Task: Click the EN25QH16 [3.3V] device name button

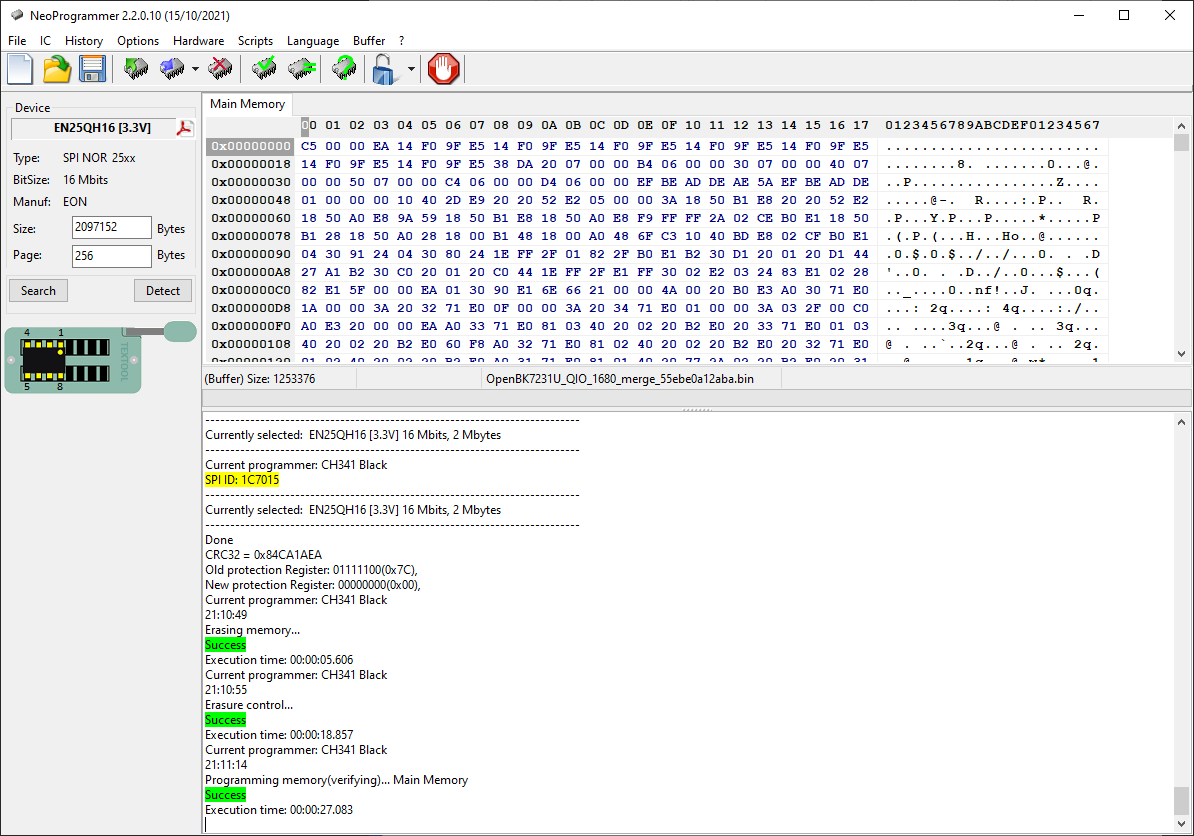Action: point(102,128)
